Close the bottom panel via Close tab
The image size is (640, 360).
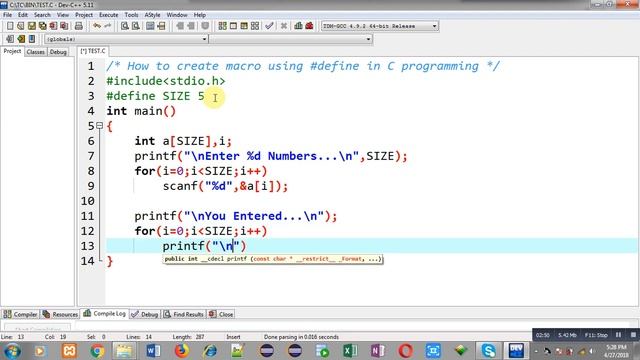click(221, 314)
